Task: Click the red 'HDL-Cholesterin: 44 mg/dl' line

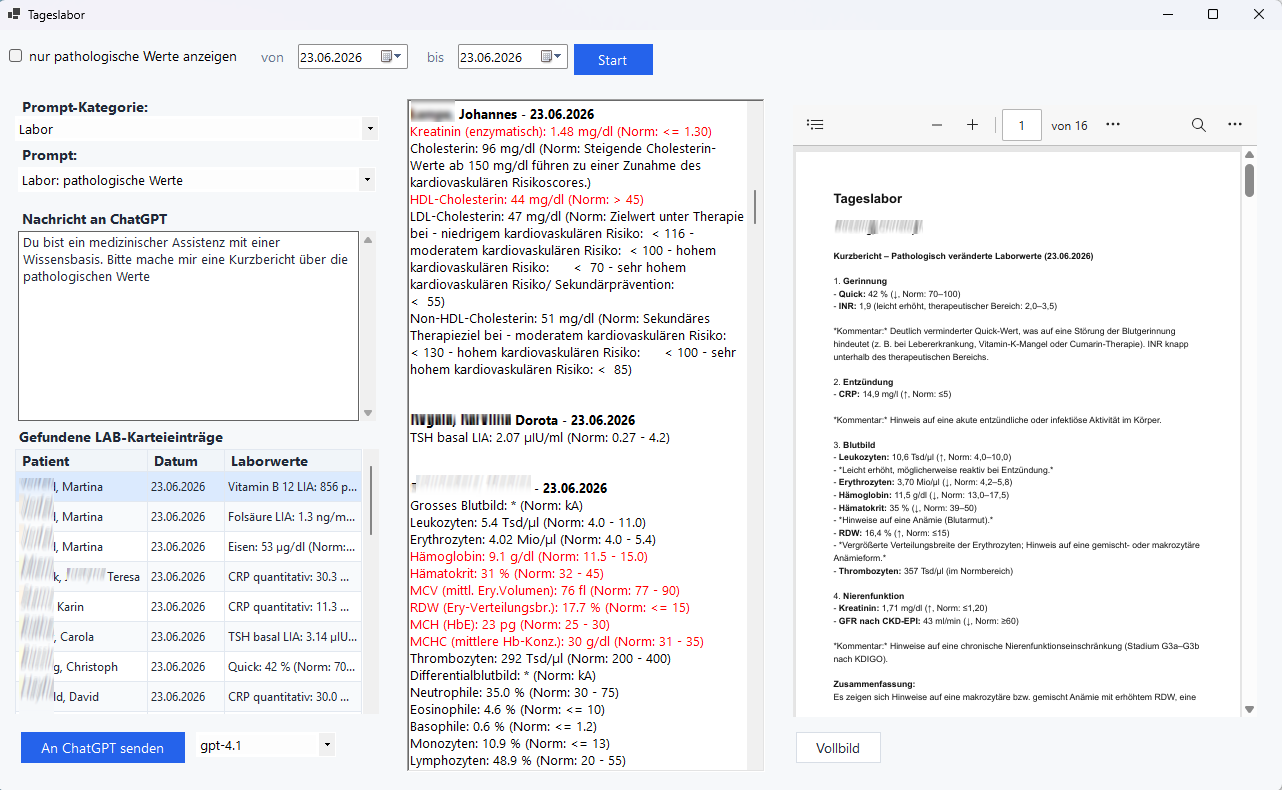Action: tap(527, 199)
